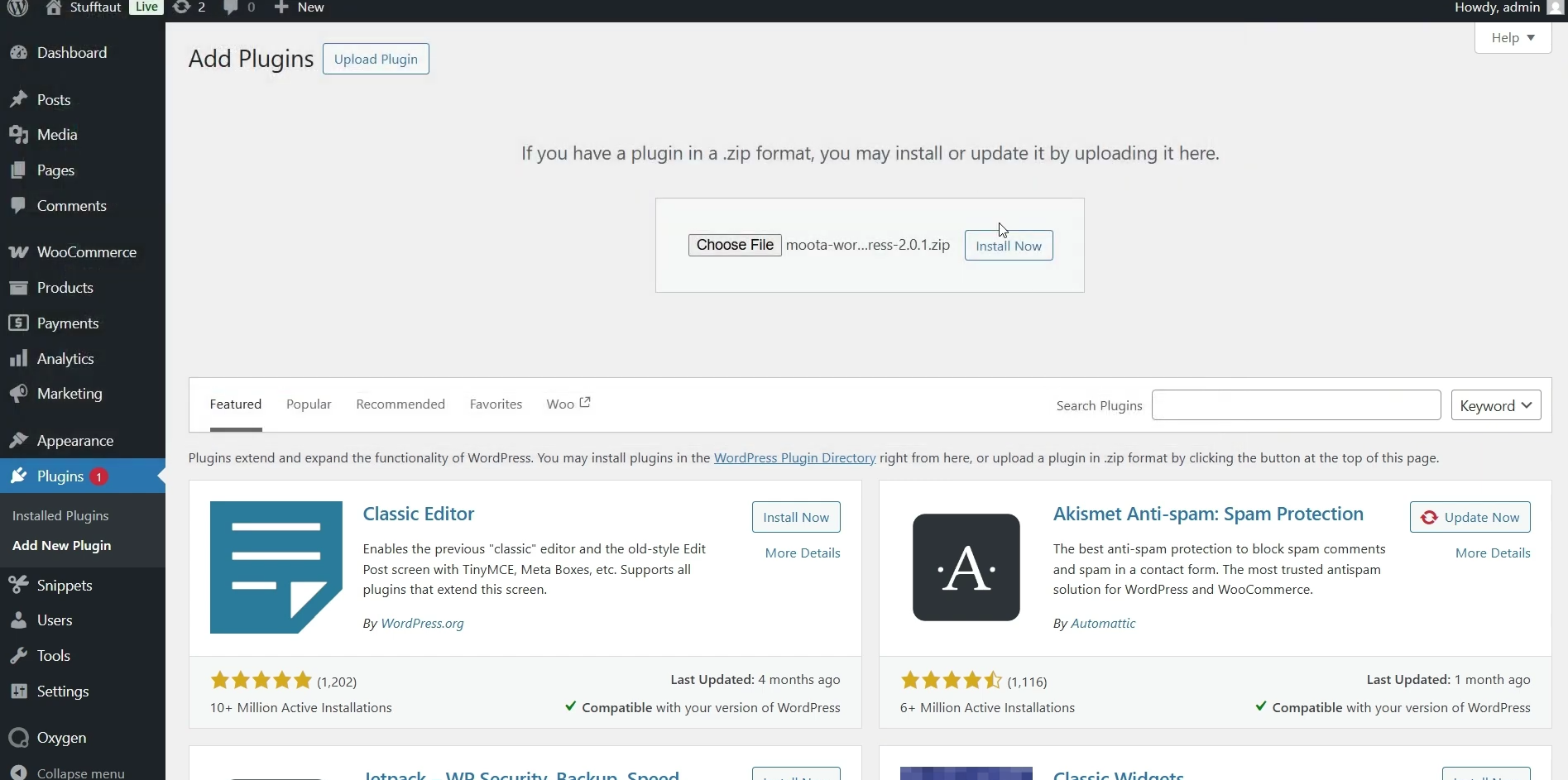Focus the Search Plugins input field
Screen dimensions: 1568x780
[x=1297, y=405]
